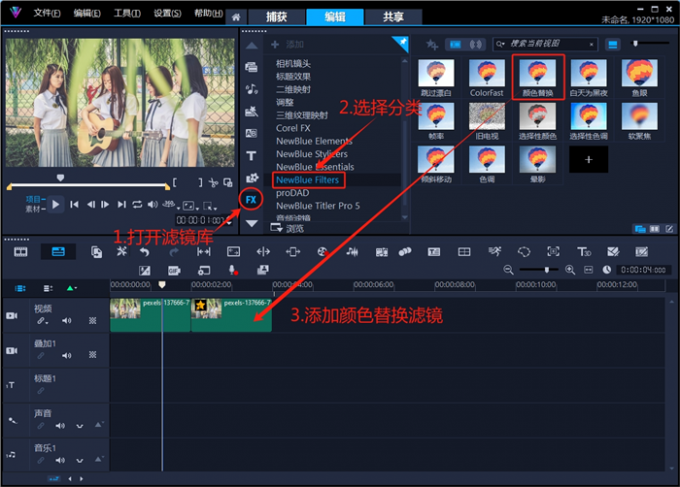680x487 pixels.
Task: Open the 3D title editor tool
Action: click(x=584, y=252)
